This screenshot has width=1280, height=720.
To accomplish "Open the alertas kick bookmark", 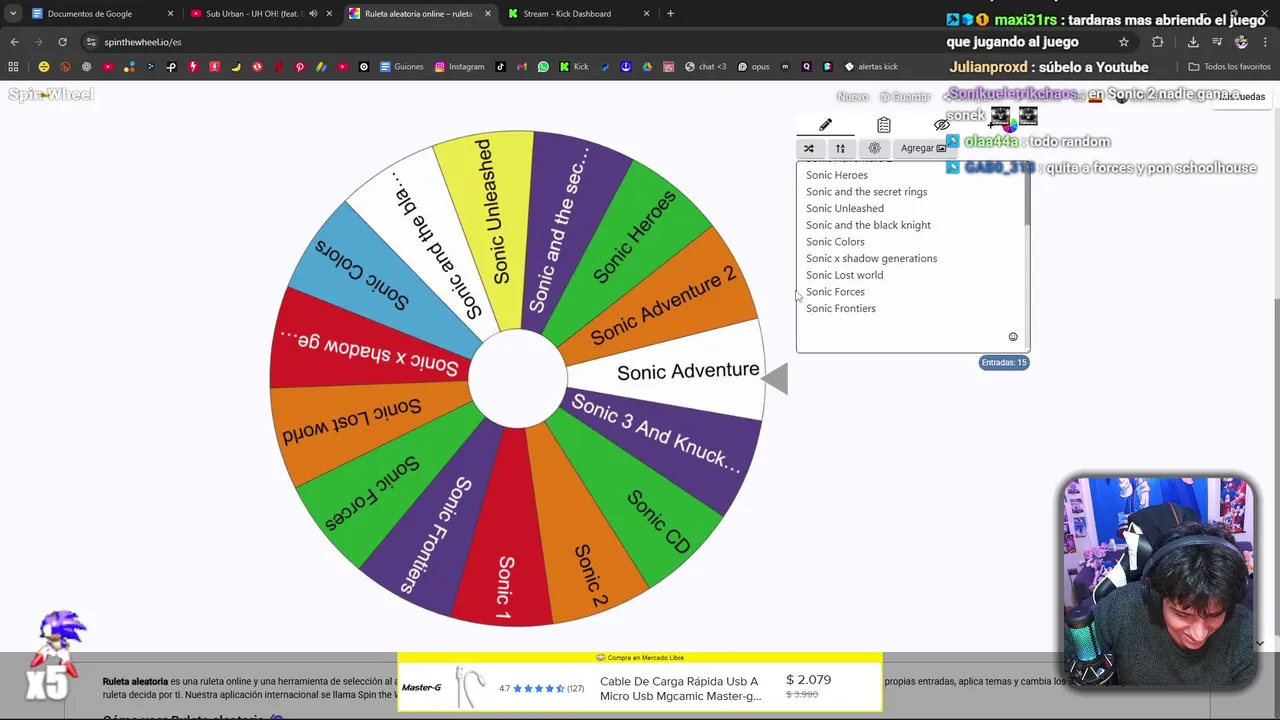I will (x=871, y=67).
